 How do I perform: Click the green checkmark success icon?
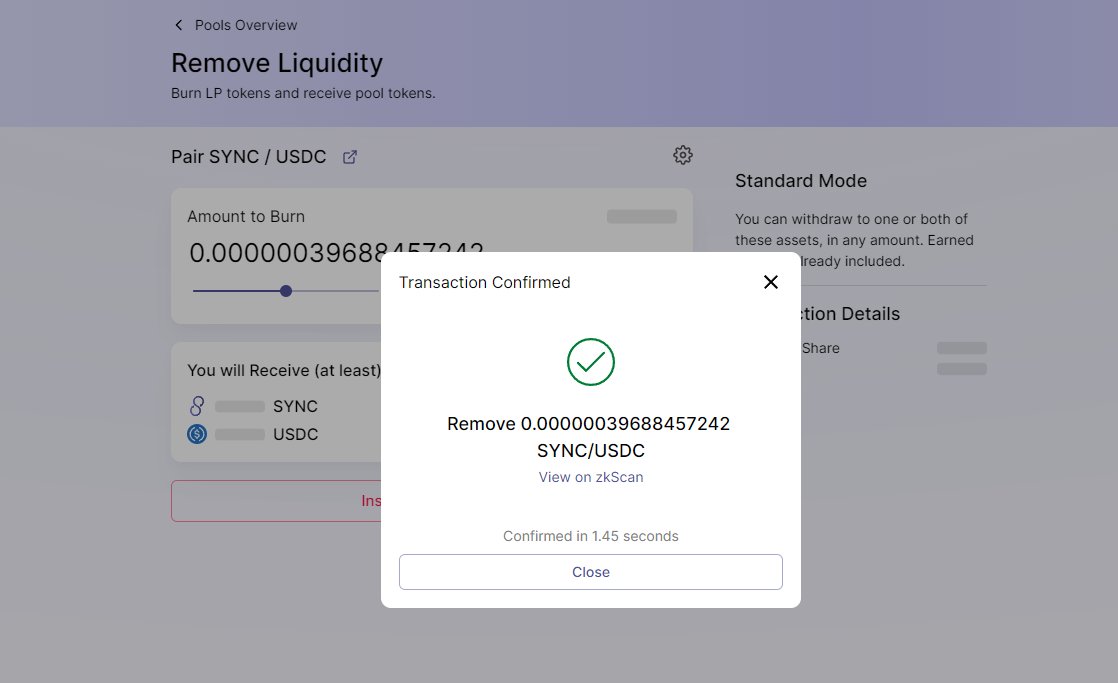(x=590, y=362)
